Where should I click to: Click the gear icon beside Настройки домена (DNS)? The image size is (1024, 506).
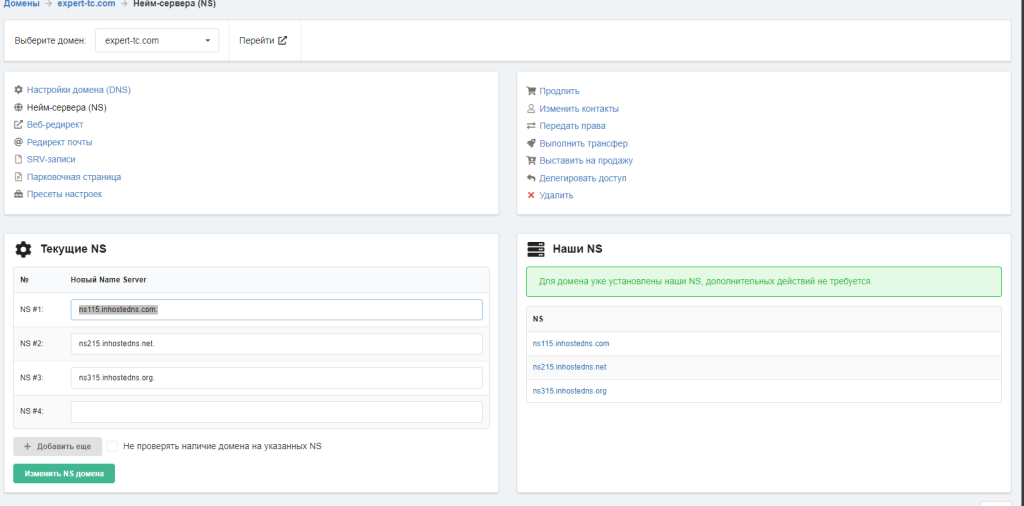coord(18,90)
